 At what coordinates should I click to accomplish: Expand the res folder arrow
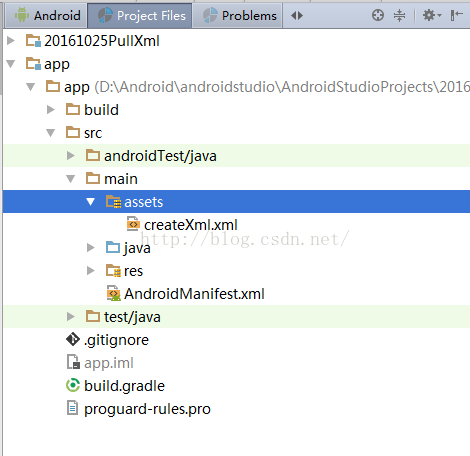coord(91,271)
